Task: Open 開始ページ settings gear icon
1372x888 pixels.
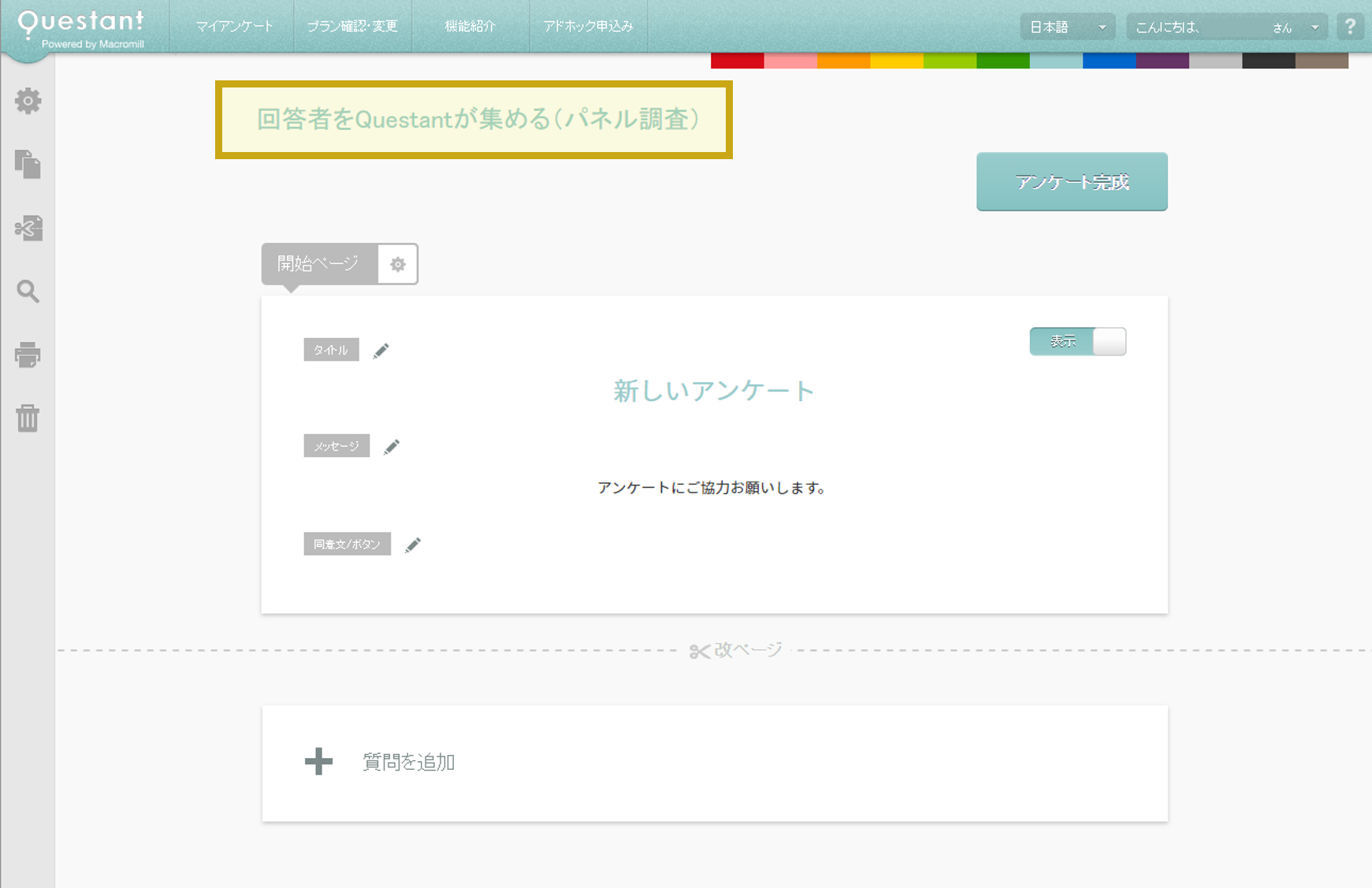Action: coord(397,264)
